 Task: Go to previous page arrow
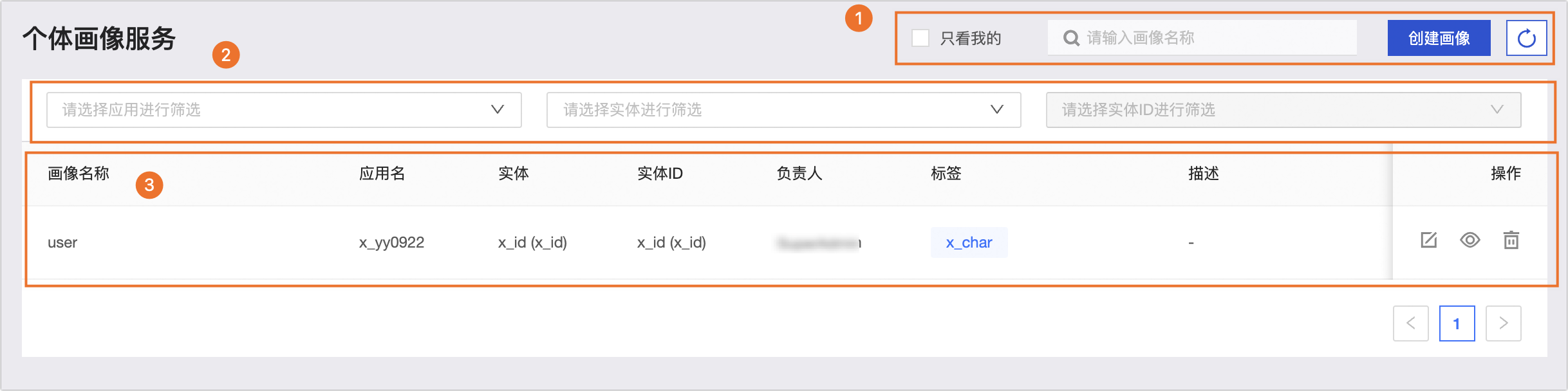[1411, 323]
